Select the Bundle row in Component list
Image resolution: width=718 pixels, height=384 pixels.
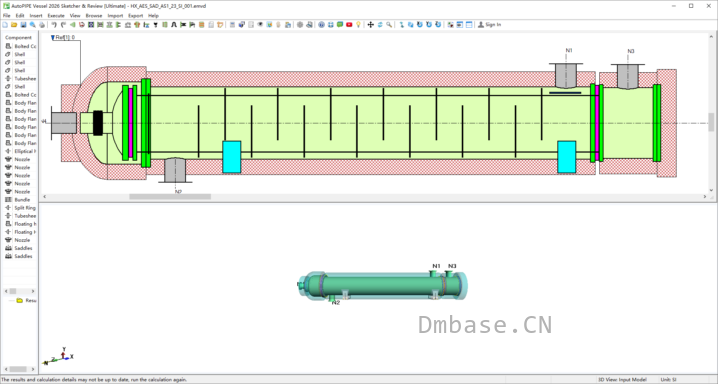(x=21, y=200)
